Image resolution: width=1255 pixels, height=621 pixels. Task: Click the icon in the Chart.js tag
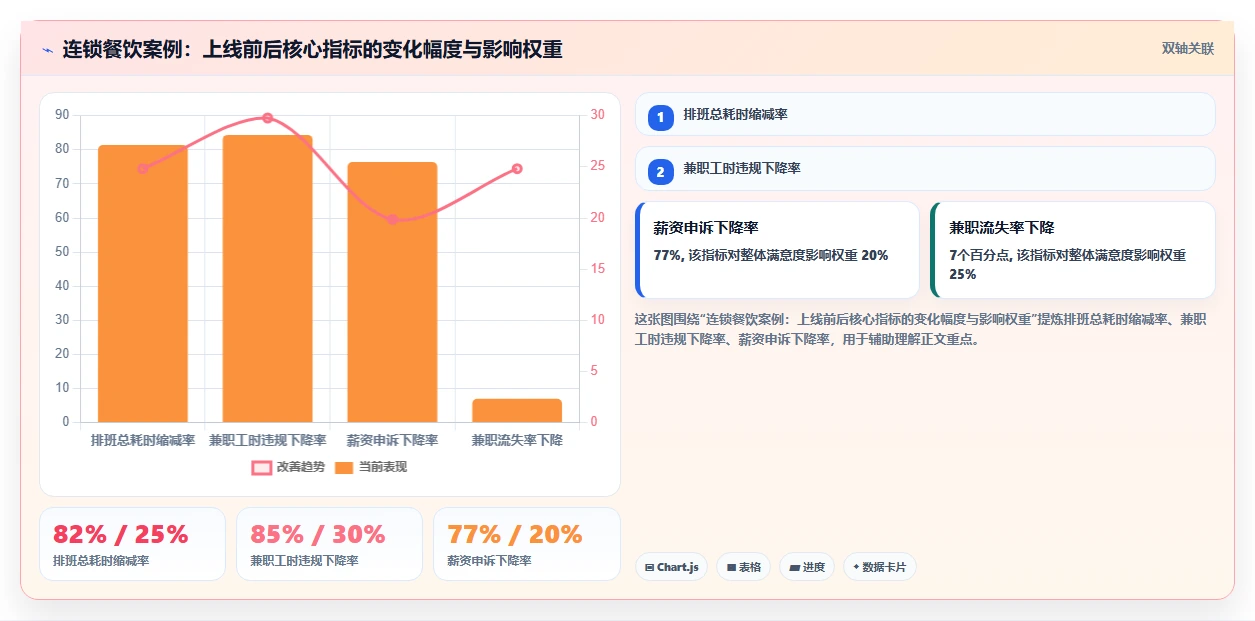[650, 567]
